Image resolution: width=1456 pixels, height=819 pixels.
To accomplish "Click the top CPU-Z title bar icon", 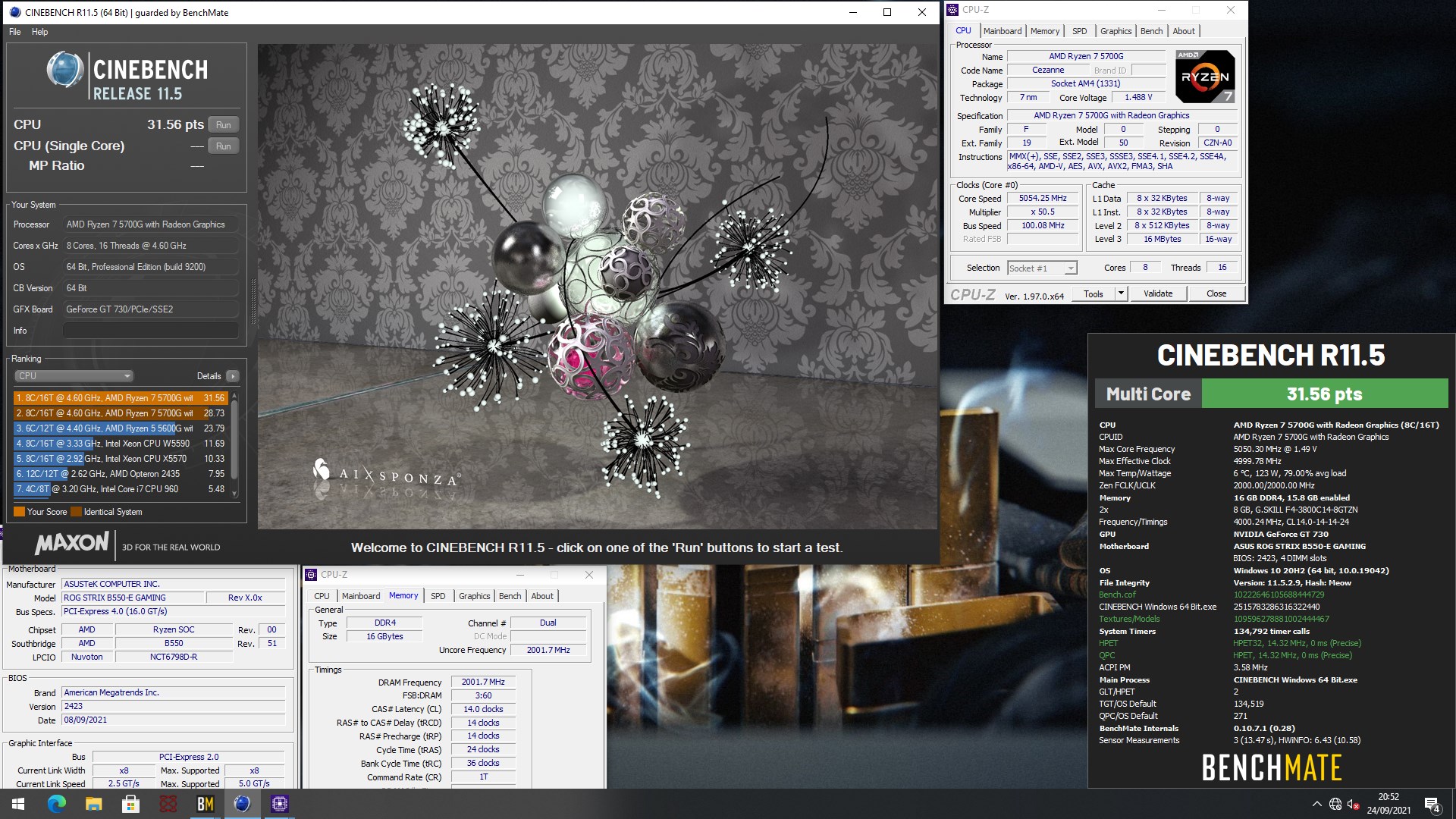I will click(x=953, y=10).
